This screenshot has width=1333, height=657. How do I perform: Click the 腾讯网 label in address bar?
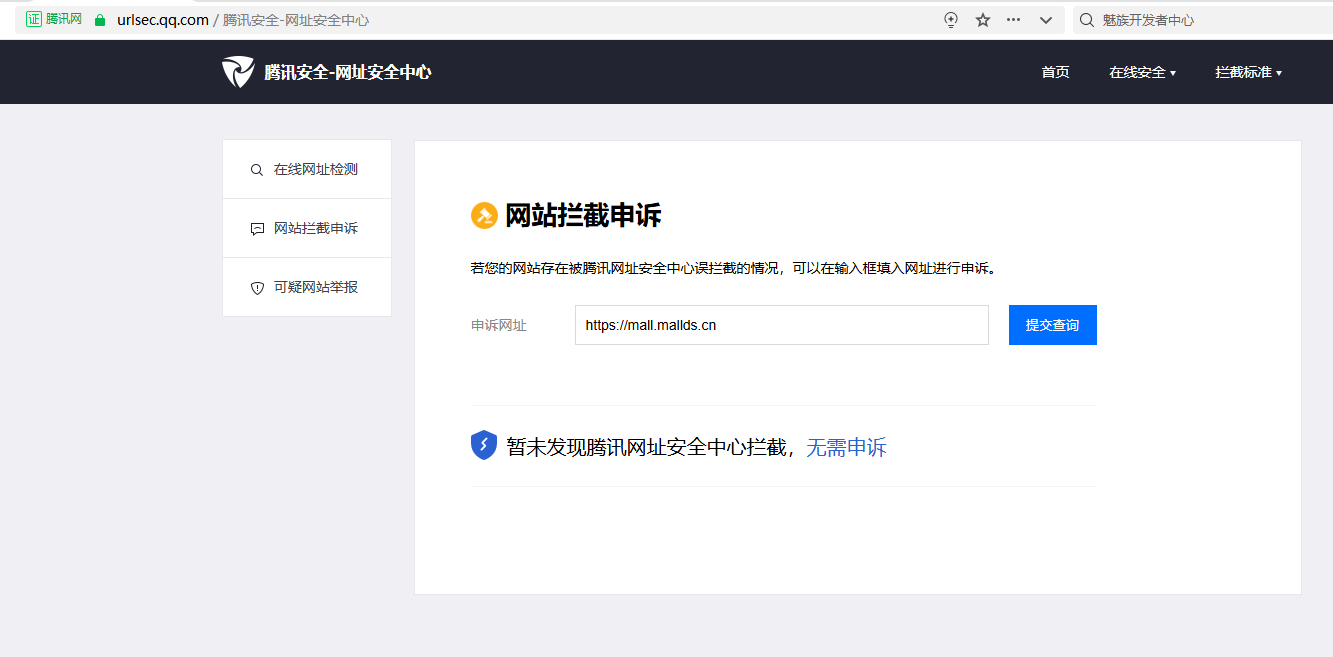click(64, 19)
